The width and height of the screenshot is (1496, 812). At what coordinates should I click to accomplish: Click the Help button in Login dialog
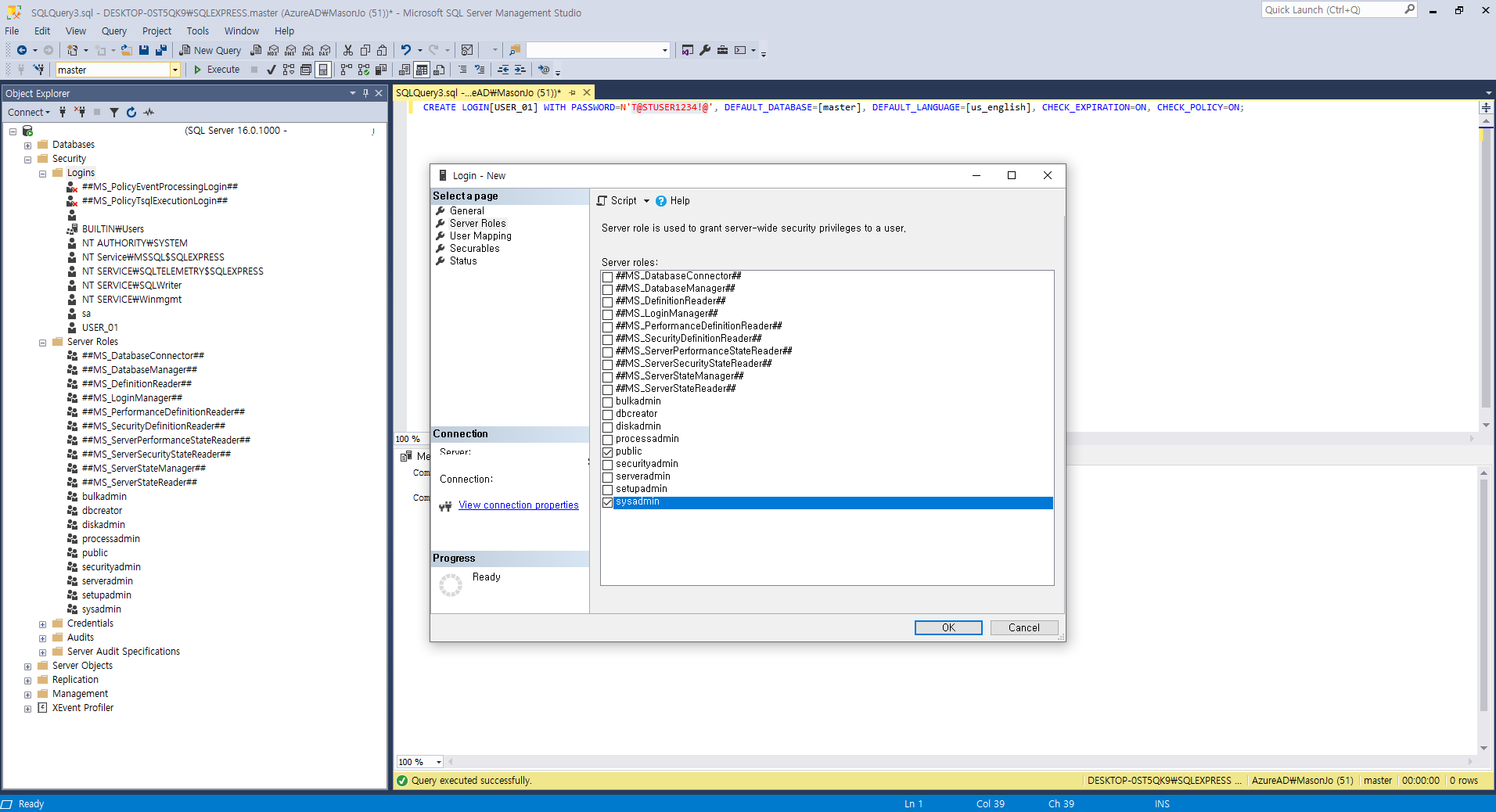(673, 201)
